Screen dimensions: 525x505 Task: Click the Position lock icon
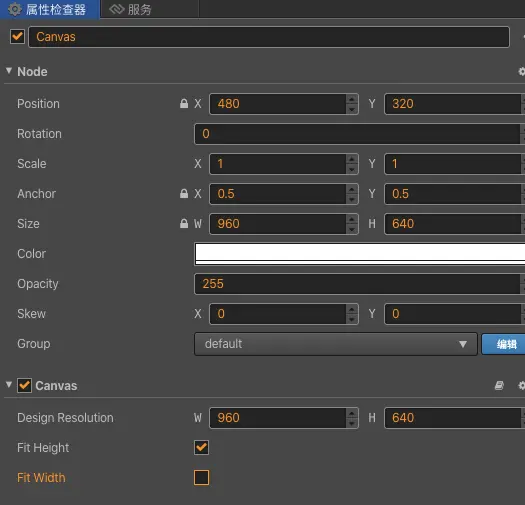click(x=184, y=103)
